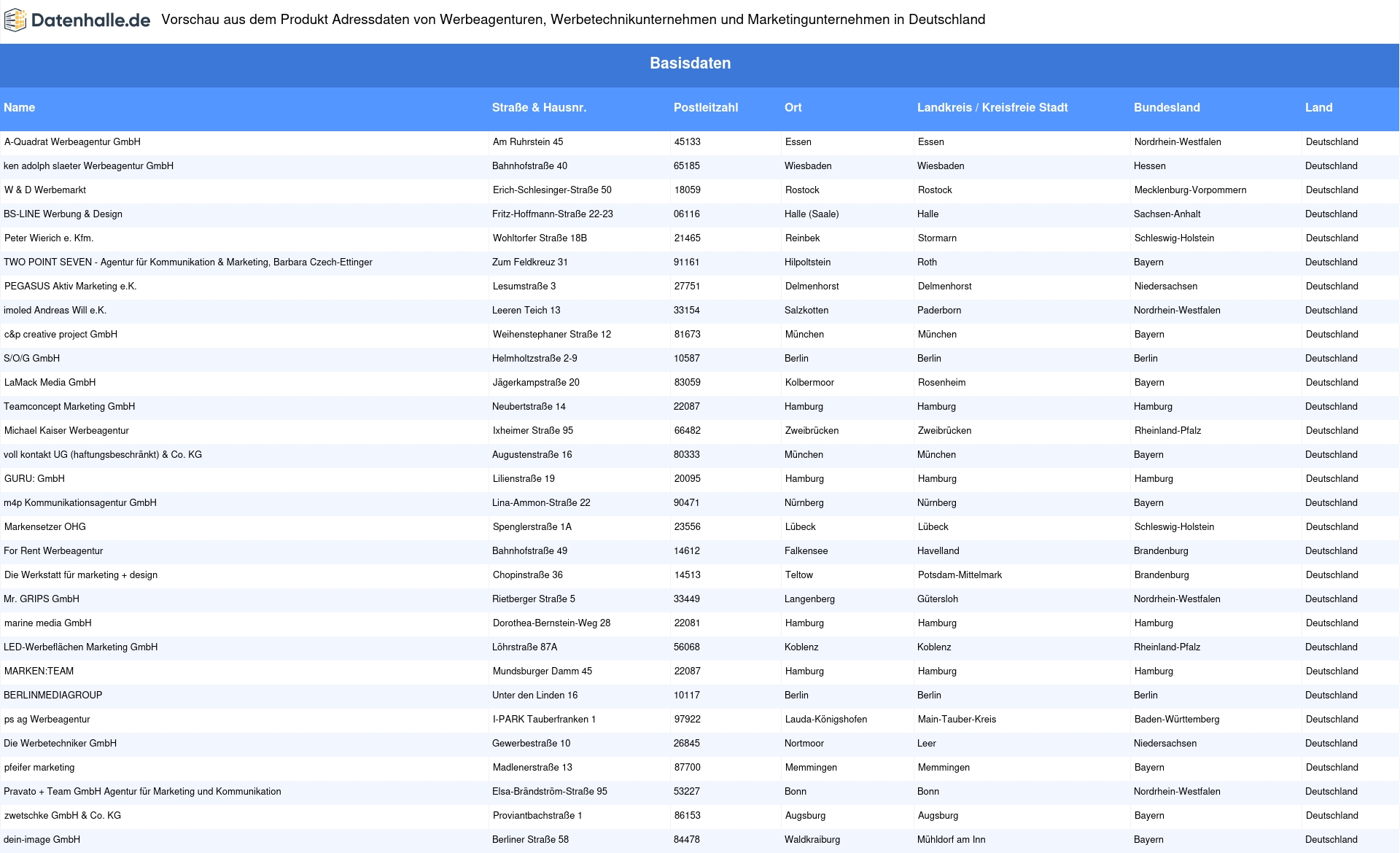Select the address Unter den Linden 16
1400x853 pixels.
534,696
